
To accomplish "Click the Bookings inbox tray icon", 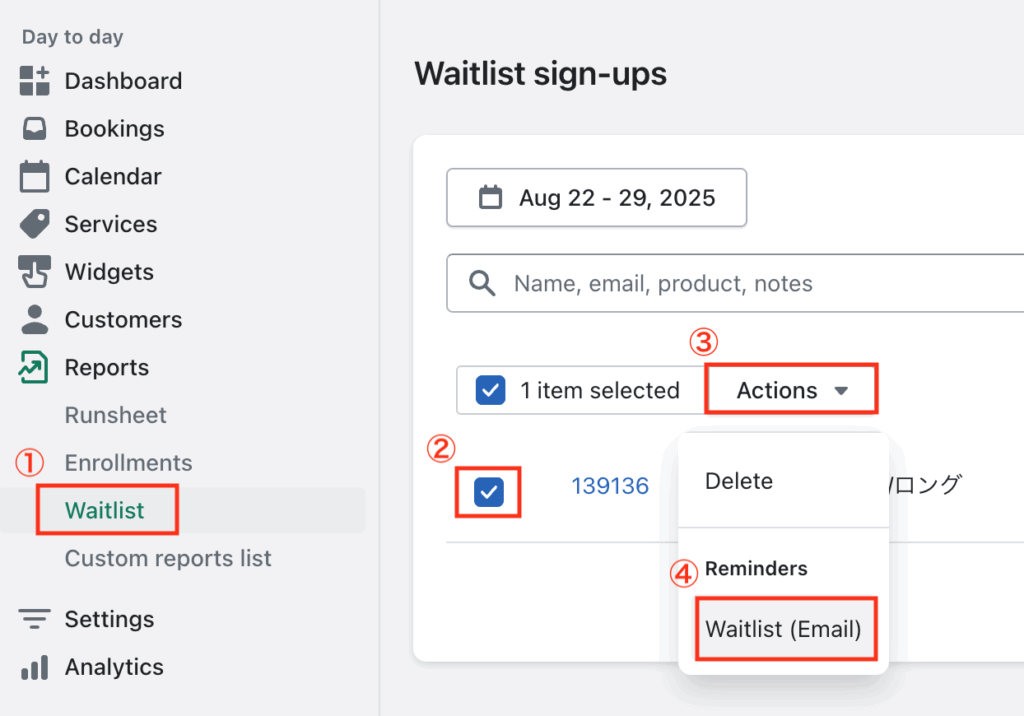I will tap(35, 129).
